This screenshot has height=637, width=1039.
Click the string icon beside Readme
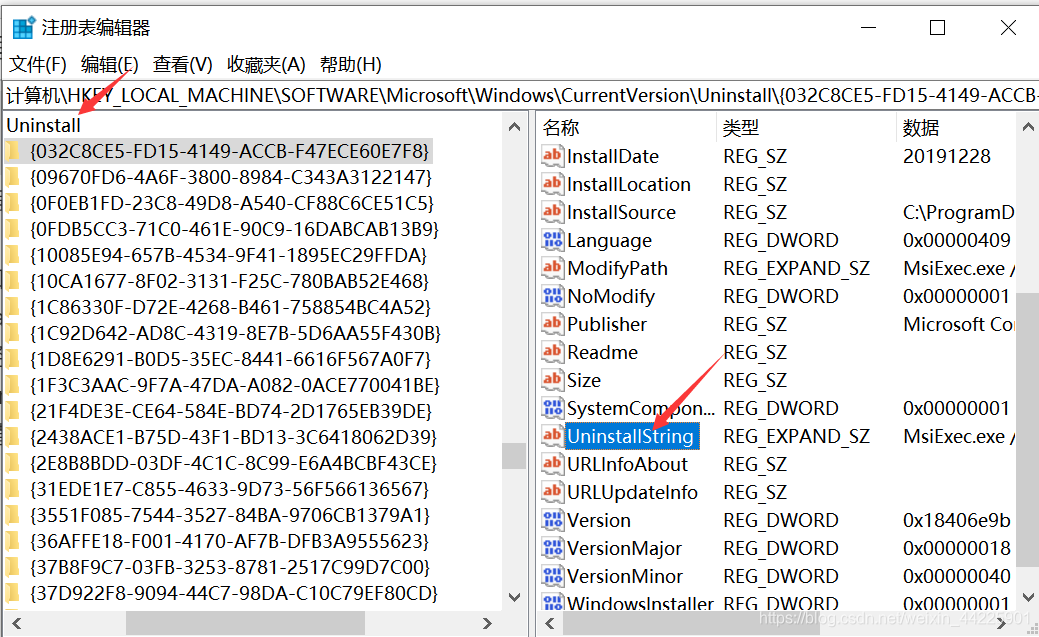tap(553, 351)
